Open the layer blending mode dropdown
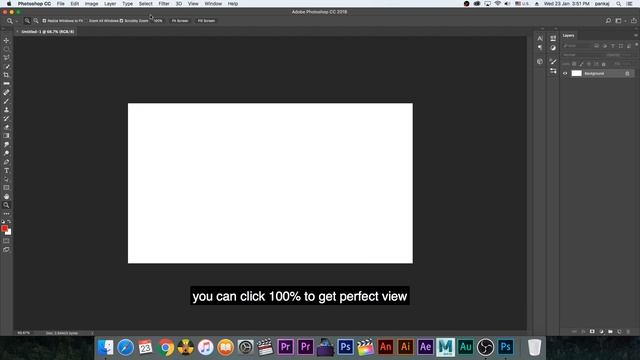 point(582,55)
